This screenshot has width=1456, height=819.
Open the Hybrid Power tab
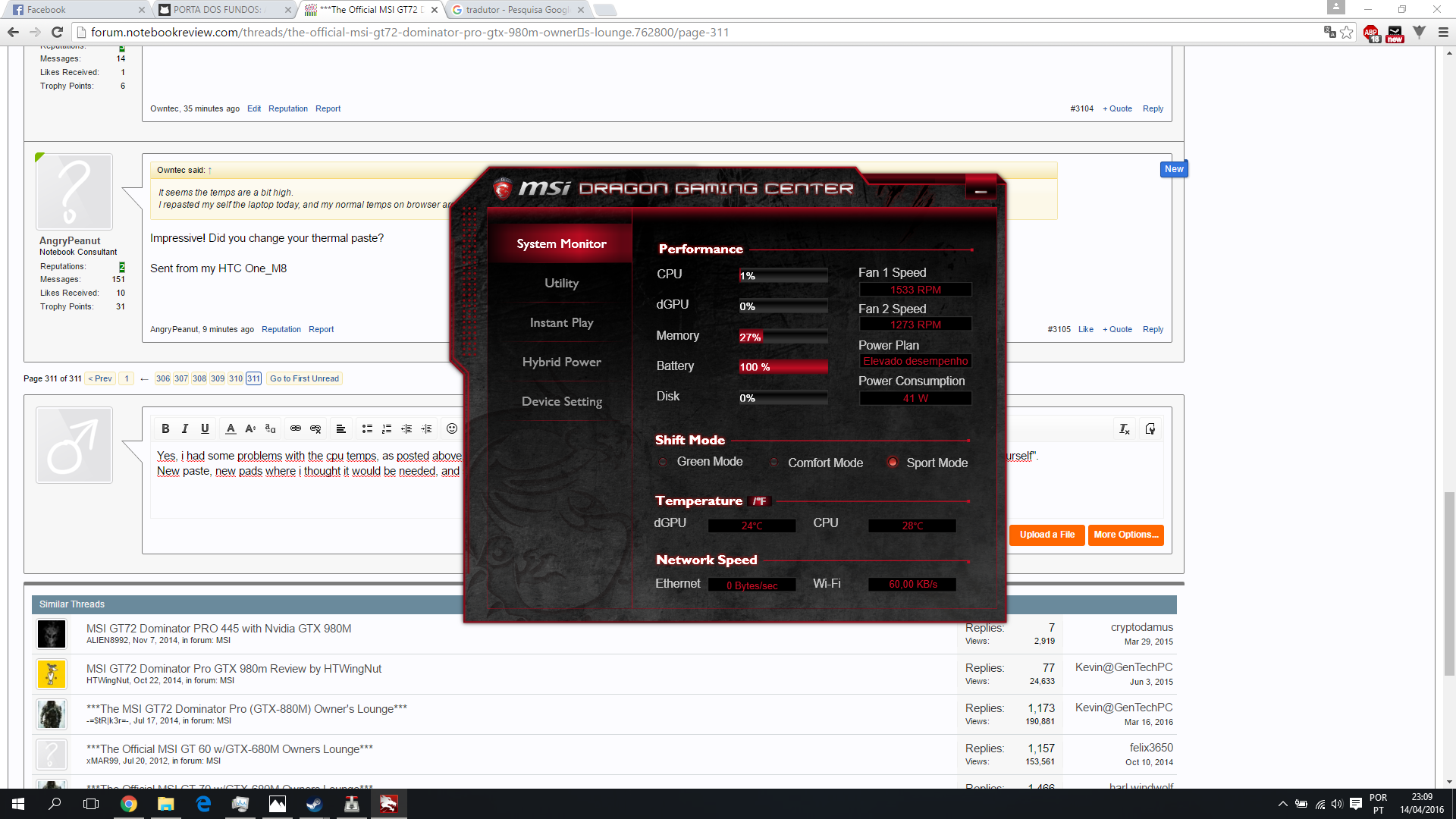click(x=561, y=362)
